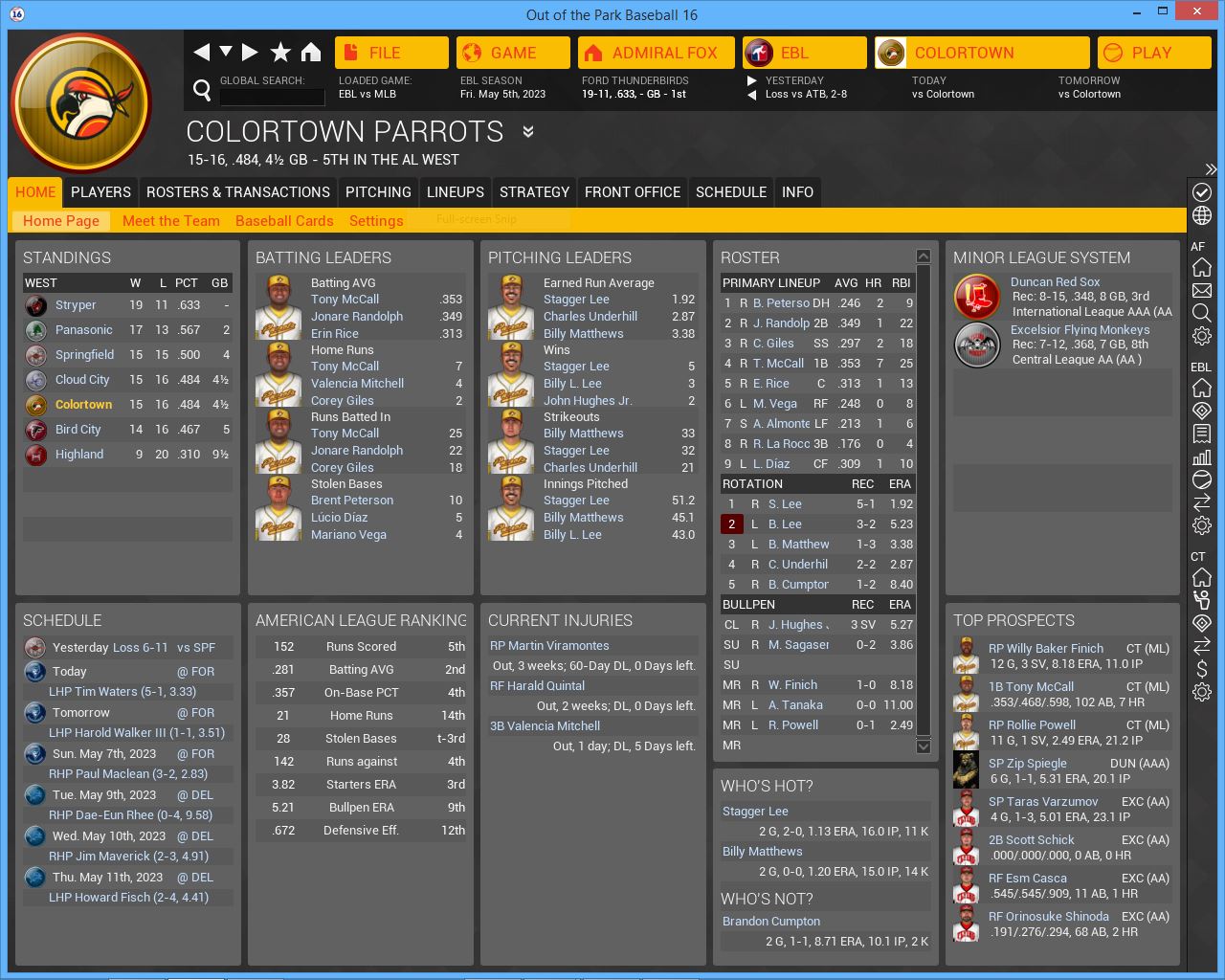Open the CT dollar finances icon
The image size is (1225, 980).
(1201, 669)
